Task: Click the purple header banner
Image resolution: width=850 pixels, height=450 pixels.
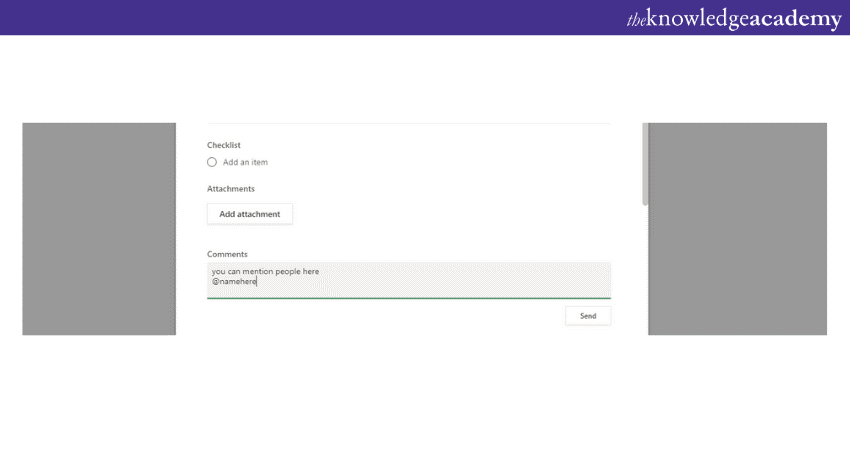Action: pos(300,17)
